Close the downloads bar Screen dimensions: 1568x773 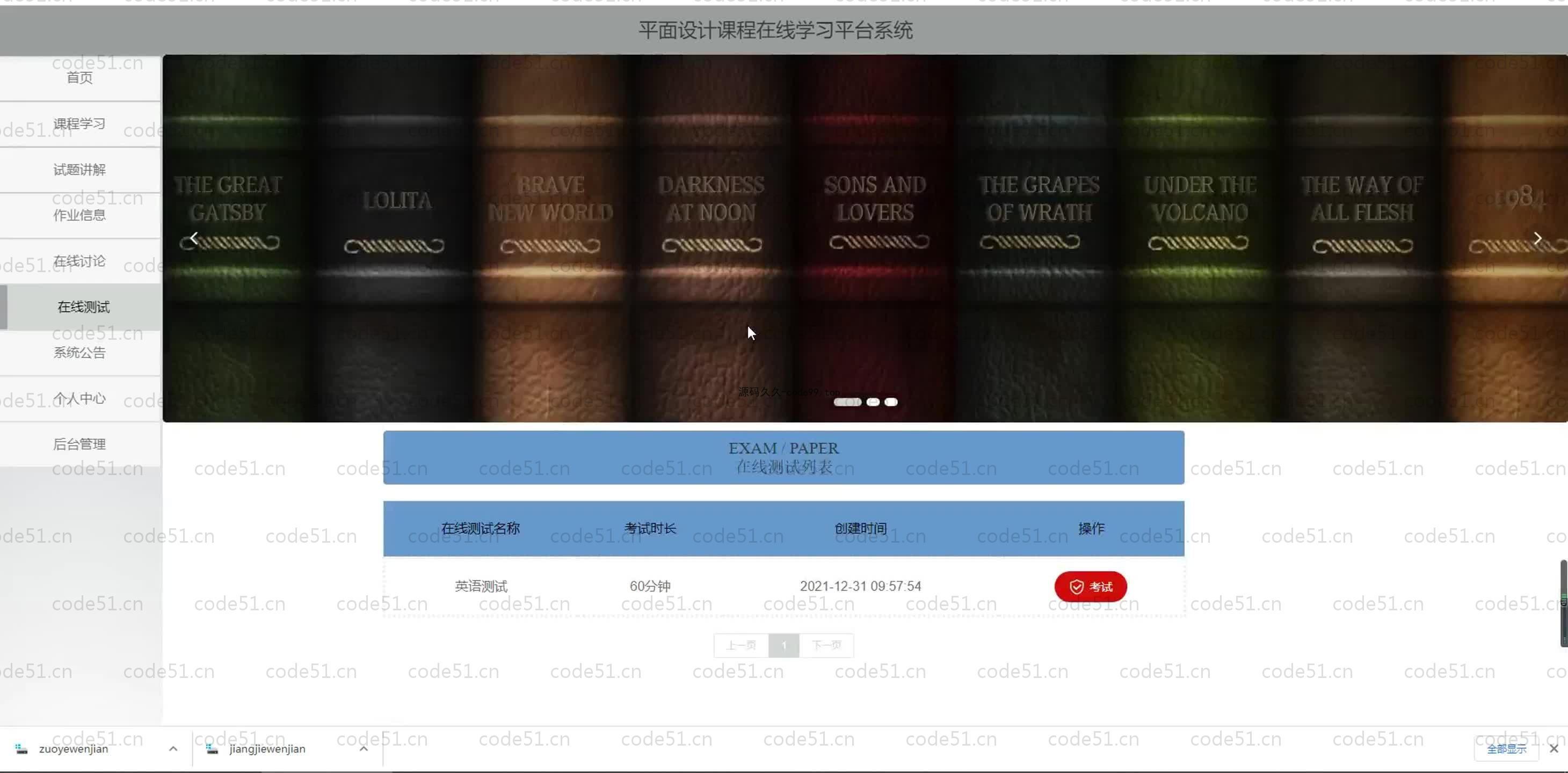(x=1554, y=749)
